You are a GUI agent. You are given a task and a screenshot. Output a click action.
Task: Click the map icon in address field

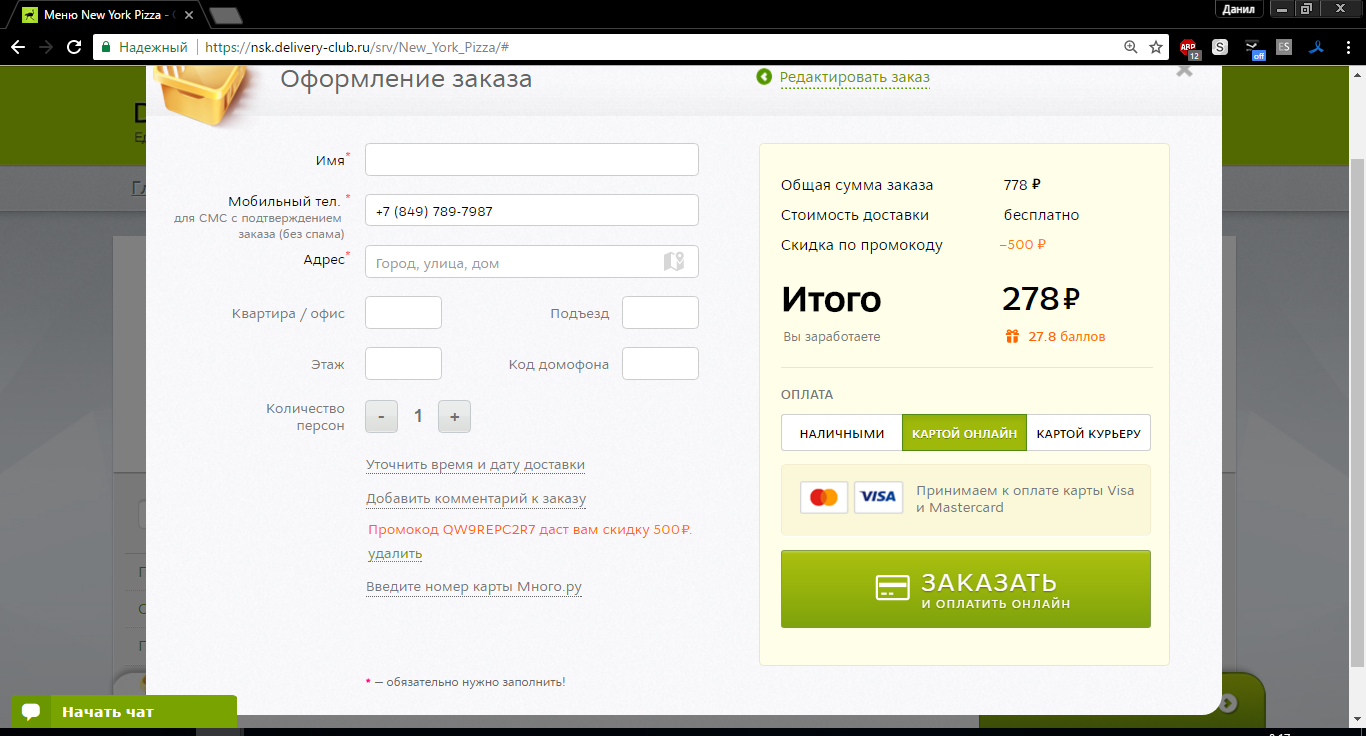674,262
